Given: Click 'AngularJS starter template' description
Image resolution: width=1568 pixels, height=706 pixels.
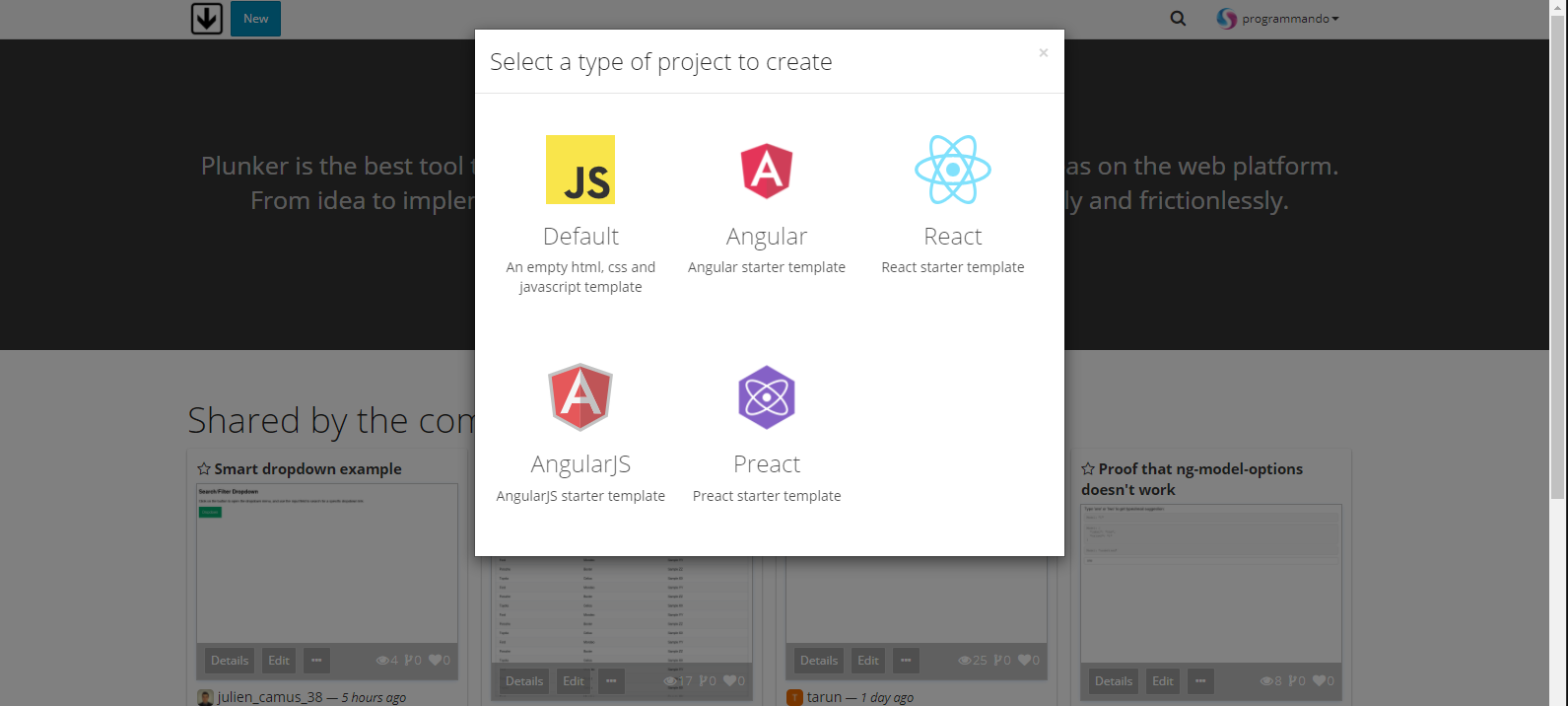Looking at the screenshot, I should 580,496.
